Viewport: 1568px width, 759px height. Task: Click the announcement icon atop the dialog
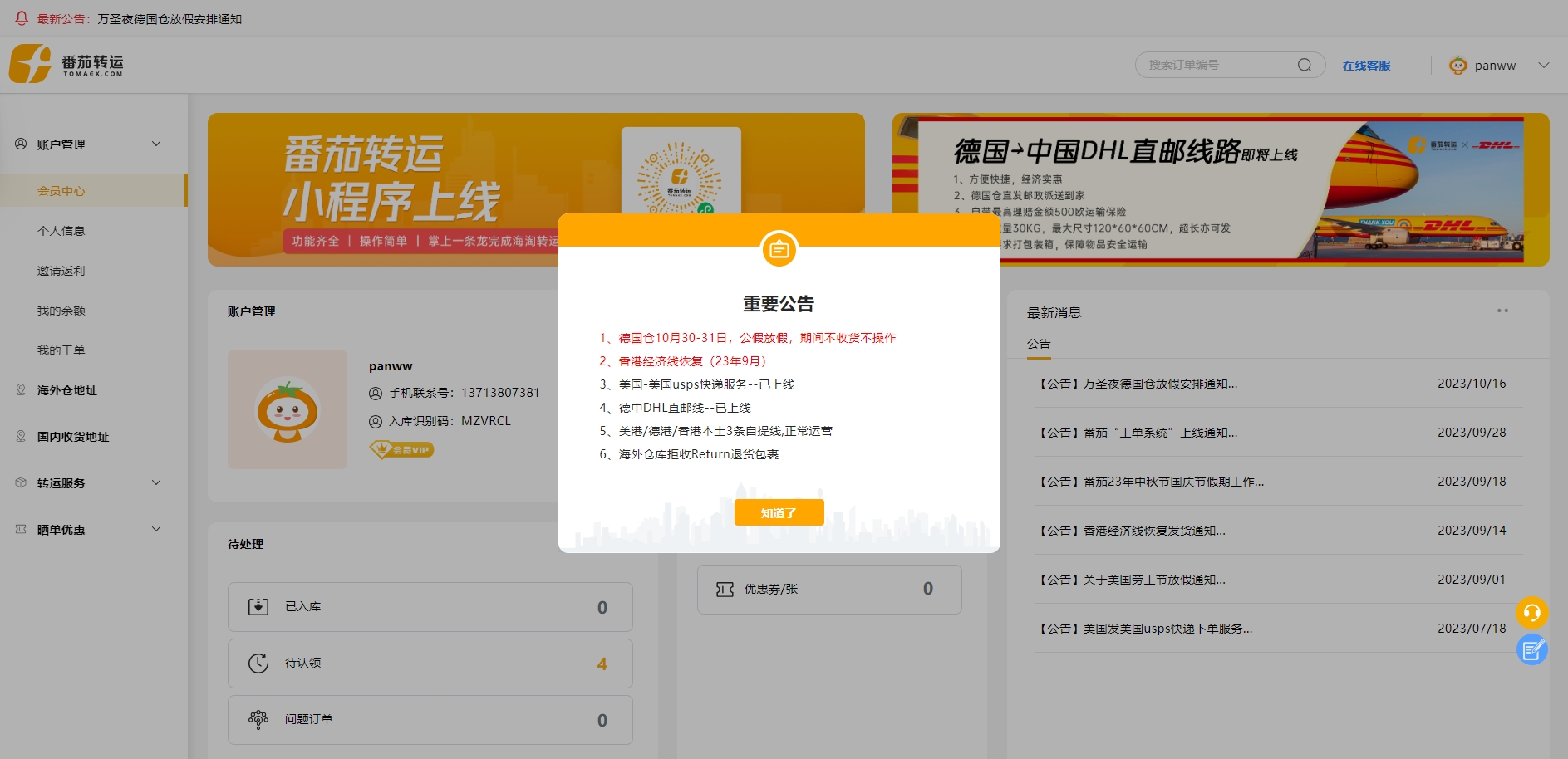[x=779, y=249]
